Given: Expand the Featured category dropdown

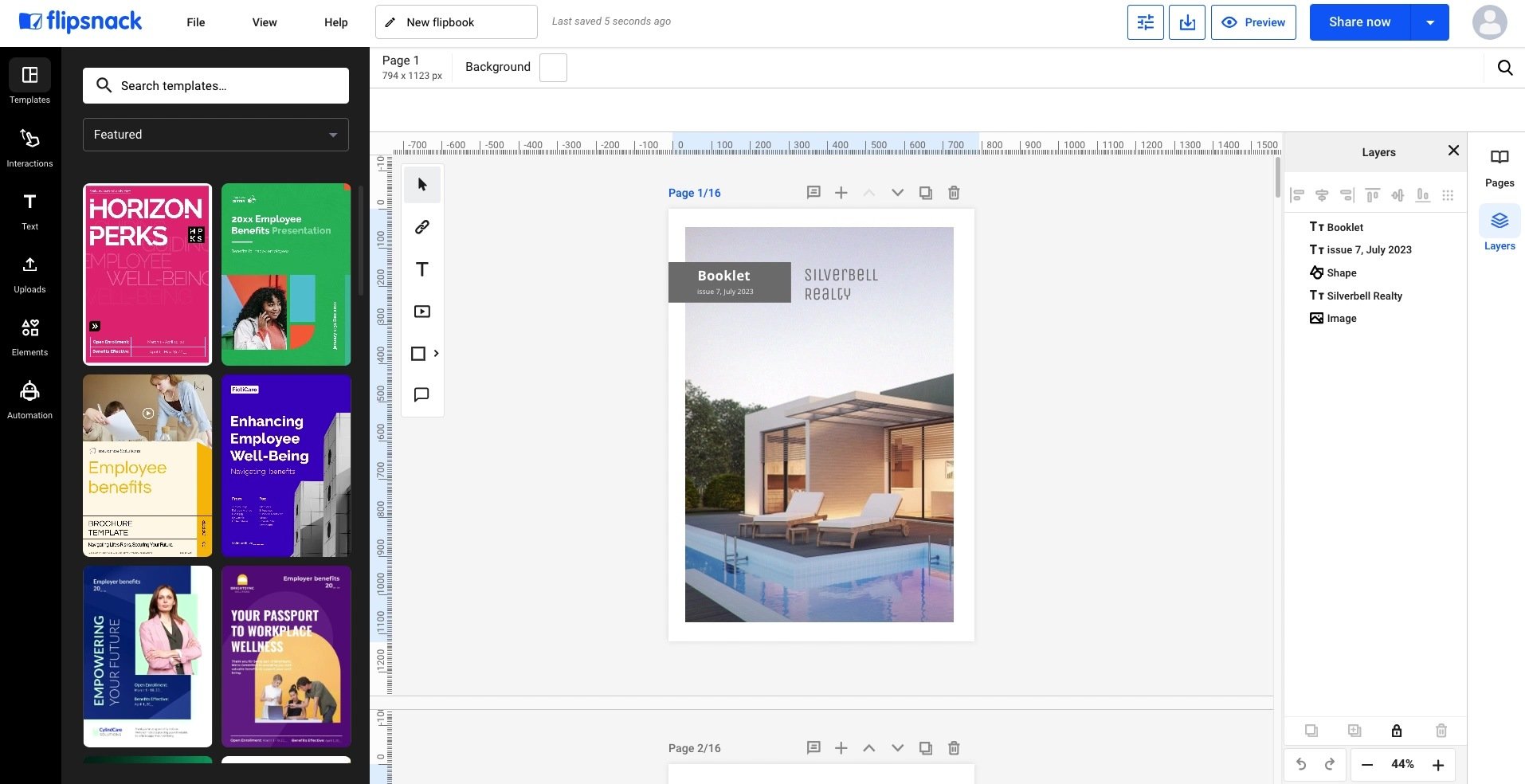Looking at the screenshot, I should tap(216, 135).
